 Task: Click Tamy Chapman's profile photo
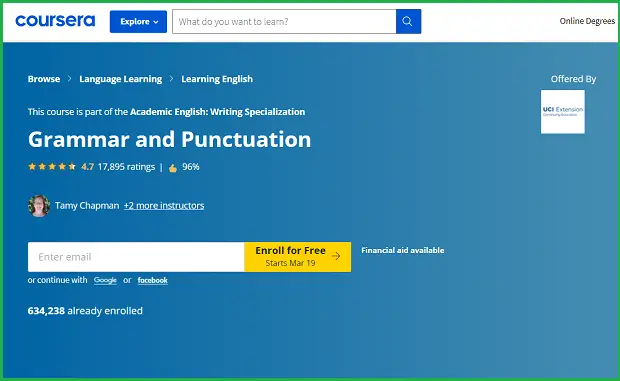39,206
